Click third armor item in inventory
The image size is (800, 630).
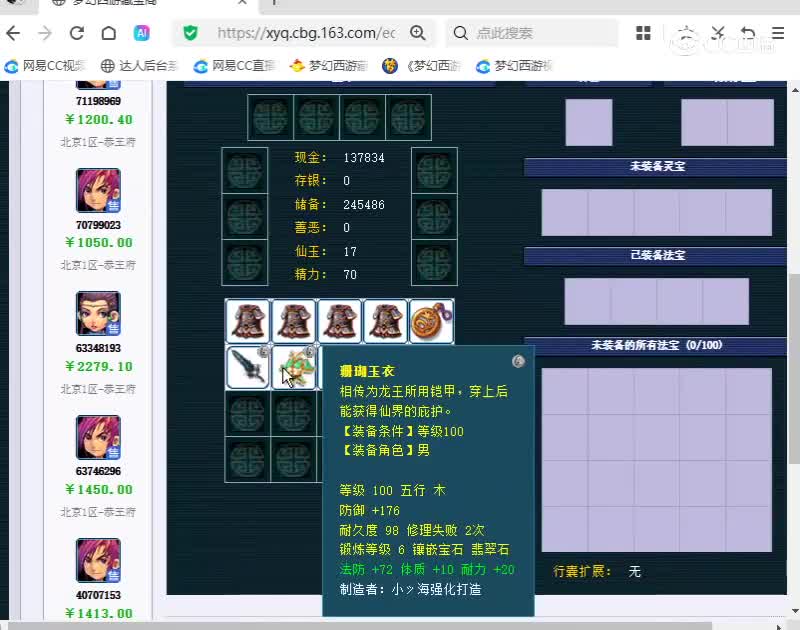(x=340, y=321)
